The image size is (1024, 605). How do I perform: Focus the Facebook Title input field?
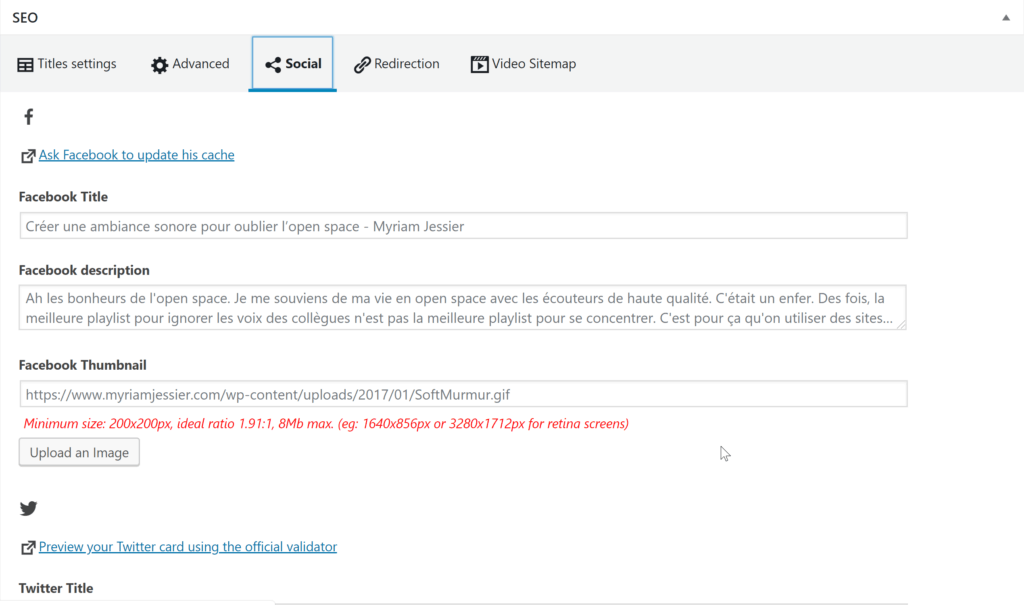463,226
